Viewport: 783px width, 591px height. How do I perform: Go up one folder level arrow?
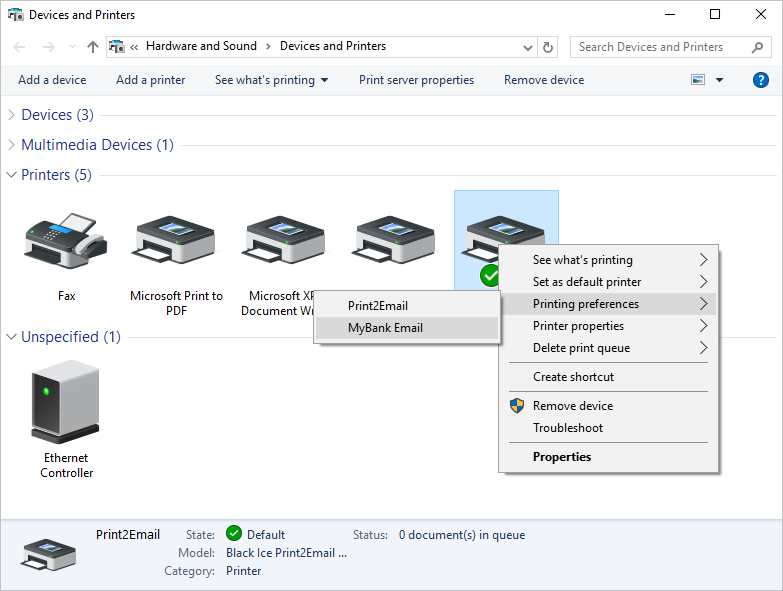[x=92, y=47]
